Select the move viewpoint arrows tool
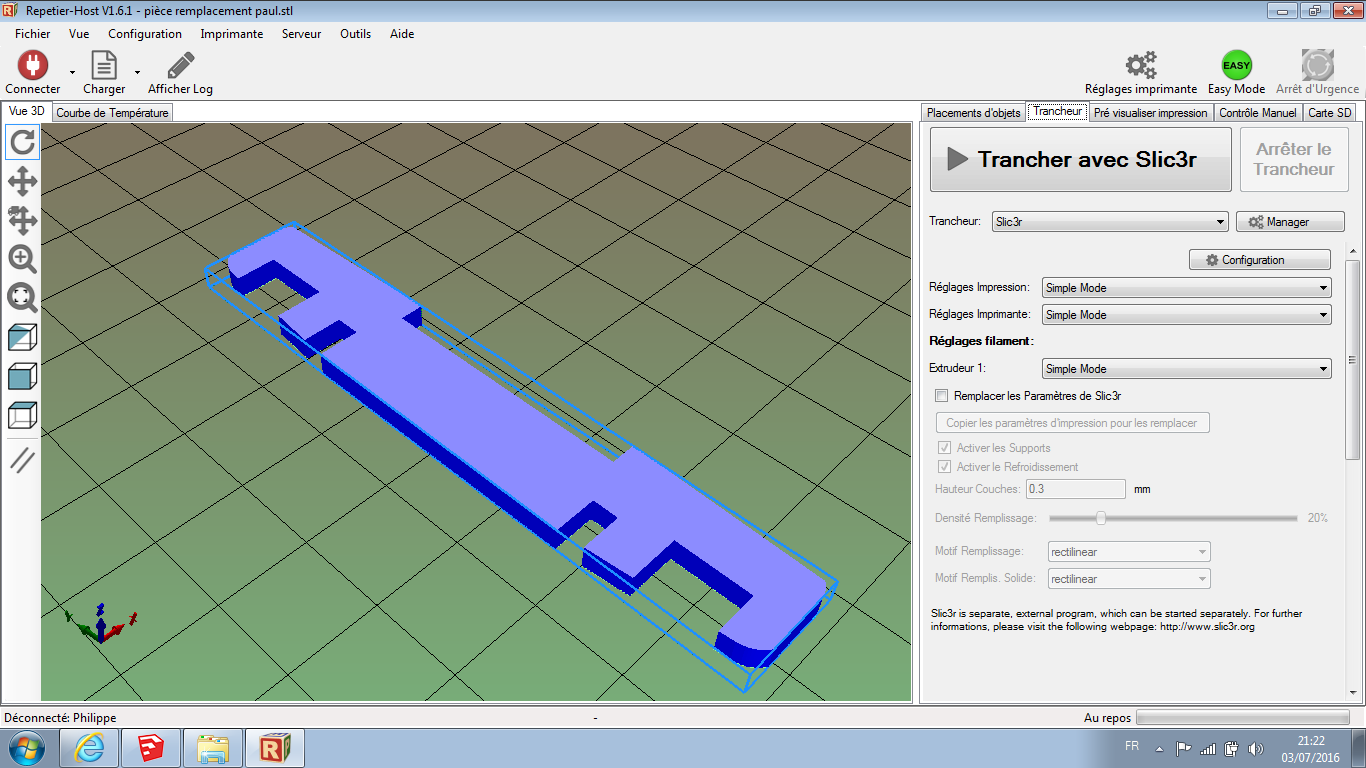Image resolution: width=1366 pixels, height=768 pixels. click(x=23, y=181)
